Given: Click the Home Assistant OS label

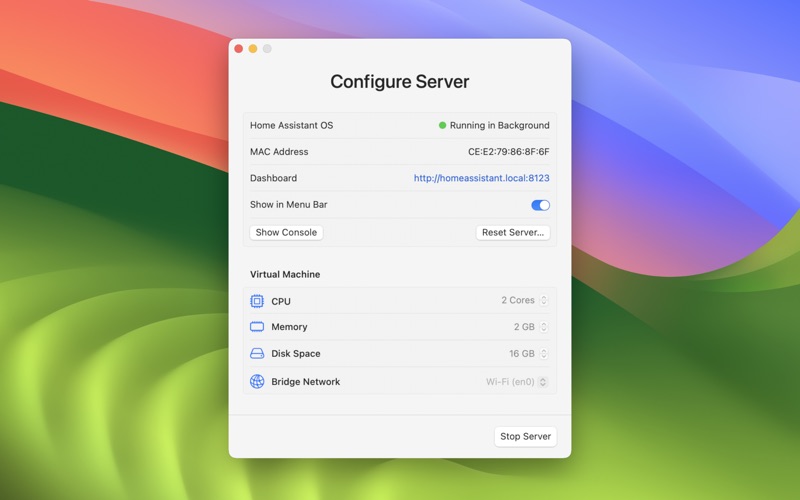Looking at the screenshot, I should coord(291,125).
